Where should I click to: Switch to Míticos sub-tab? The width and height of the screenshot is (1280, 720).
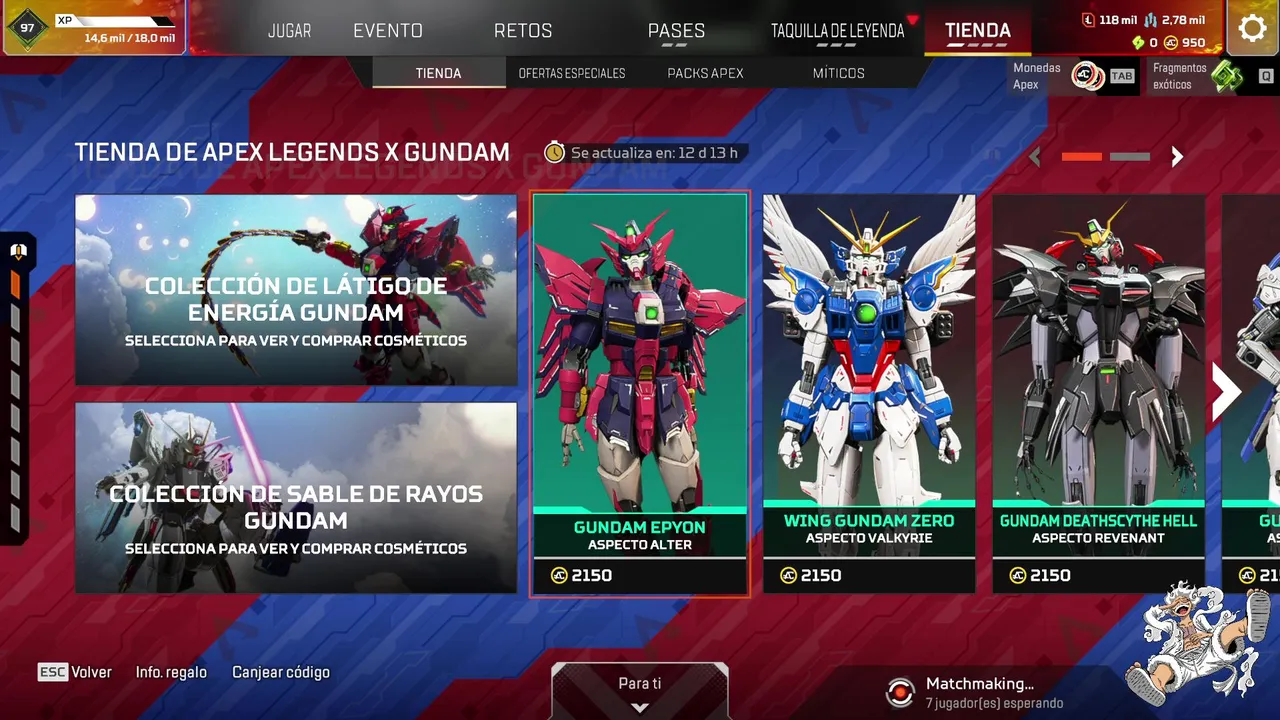click(x=839, y=73)
